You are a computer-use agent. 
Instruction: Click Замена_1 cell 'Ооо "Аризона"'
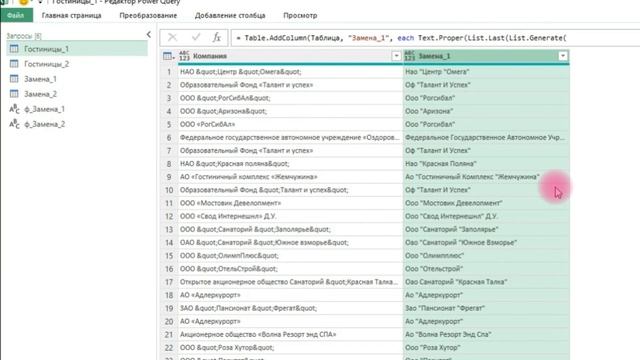coord(486,111)
